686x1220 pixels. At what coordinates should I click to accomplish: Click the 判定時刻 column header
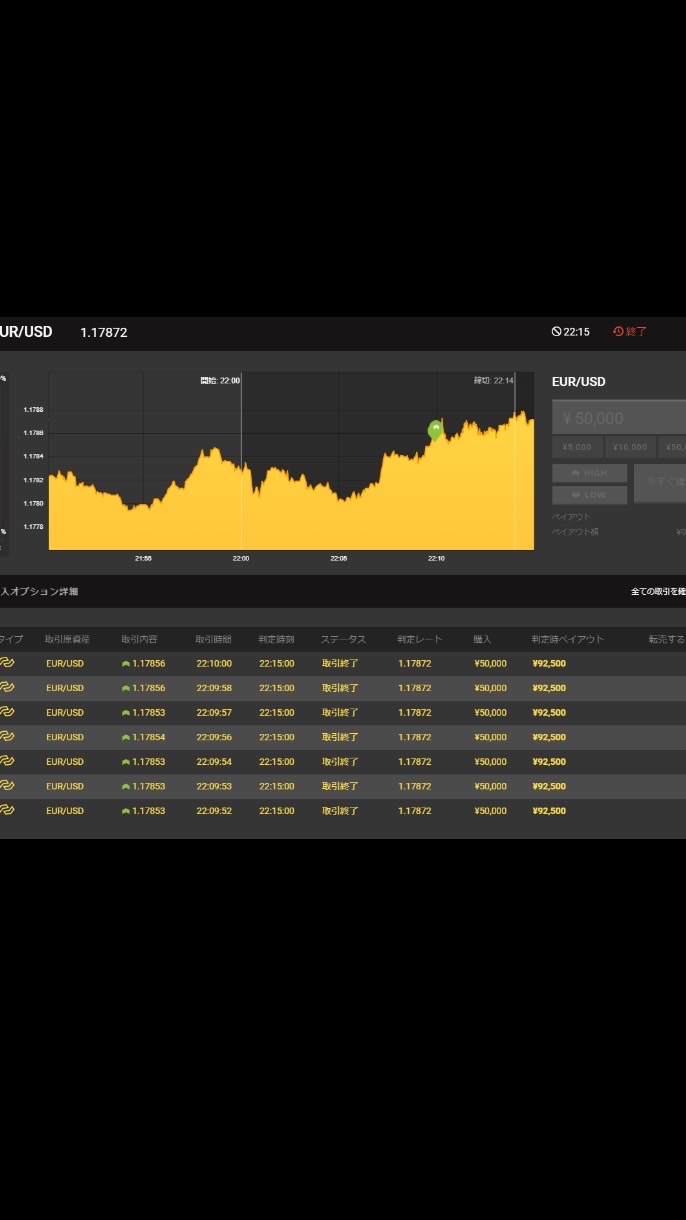pyautogui.click(x=277, y=639)
